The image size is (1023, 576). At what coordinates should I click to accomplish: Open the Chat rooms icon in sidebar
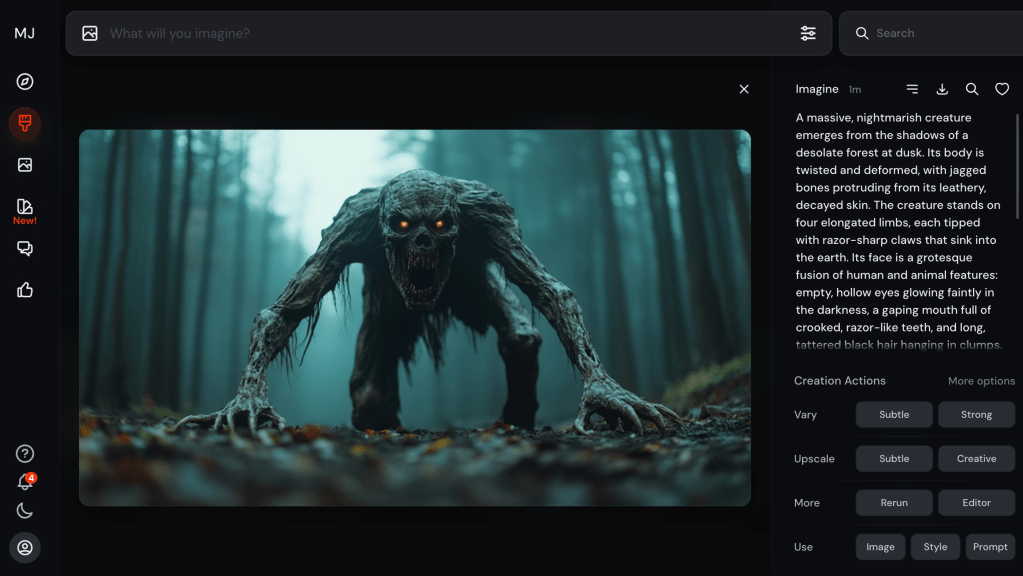[x=25, y=249]
